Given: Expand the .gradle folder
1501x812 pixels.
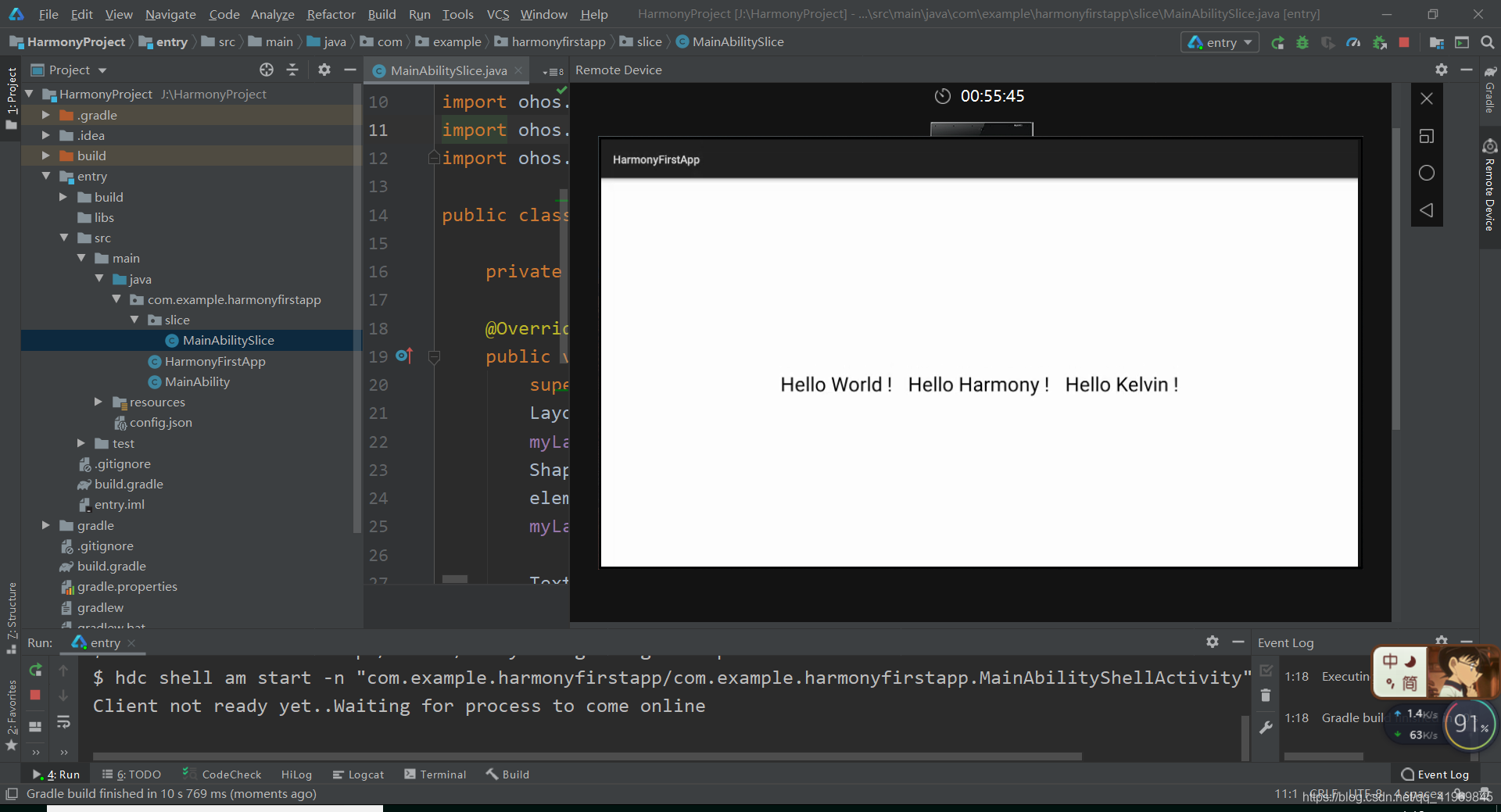Looking at the screenshot, I should pyautogui.click(x=45, y=115).
